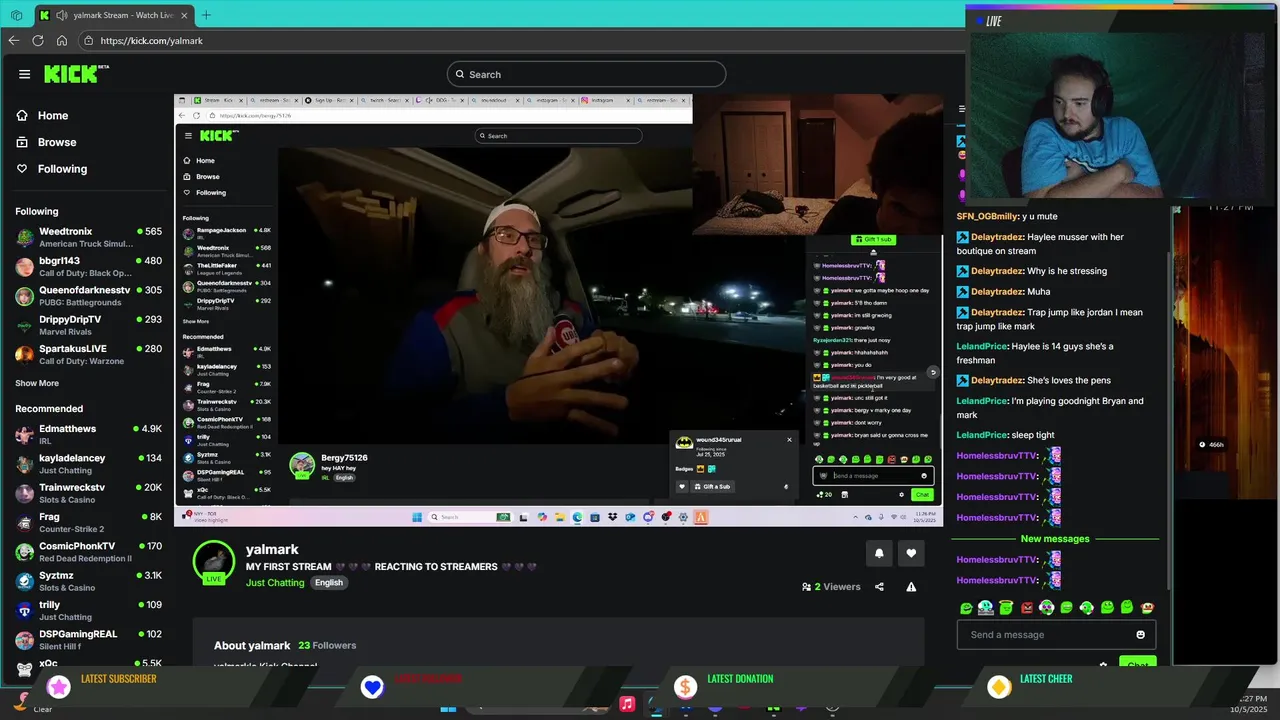Click Latest Follower heart overlay icon

[x=372, y=687]
